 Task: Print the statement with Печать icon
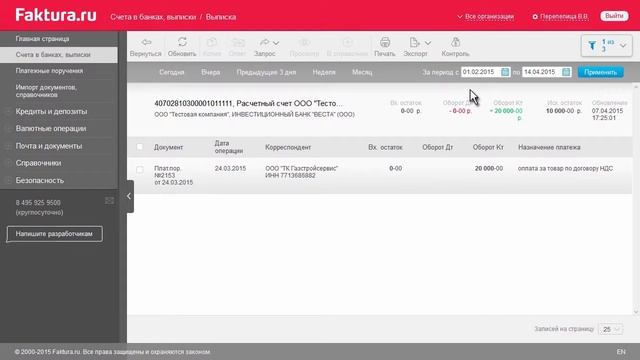tap(385, 42)
